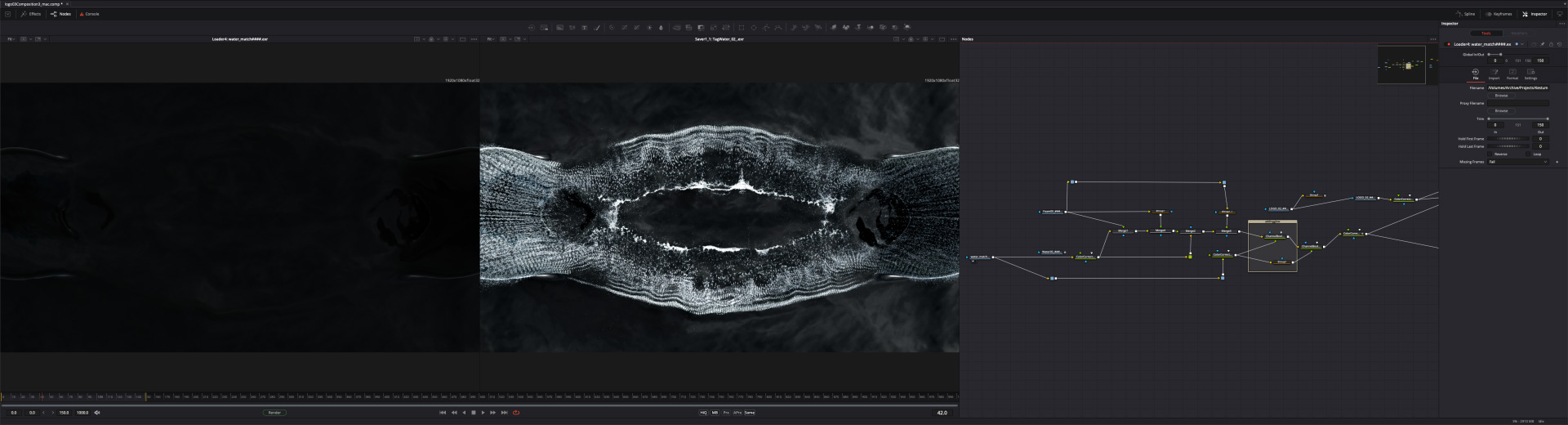Toggle the Some render option
This screenshot has height=425, width=1568.
tap(750, 413)
